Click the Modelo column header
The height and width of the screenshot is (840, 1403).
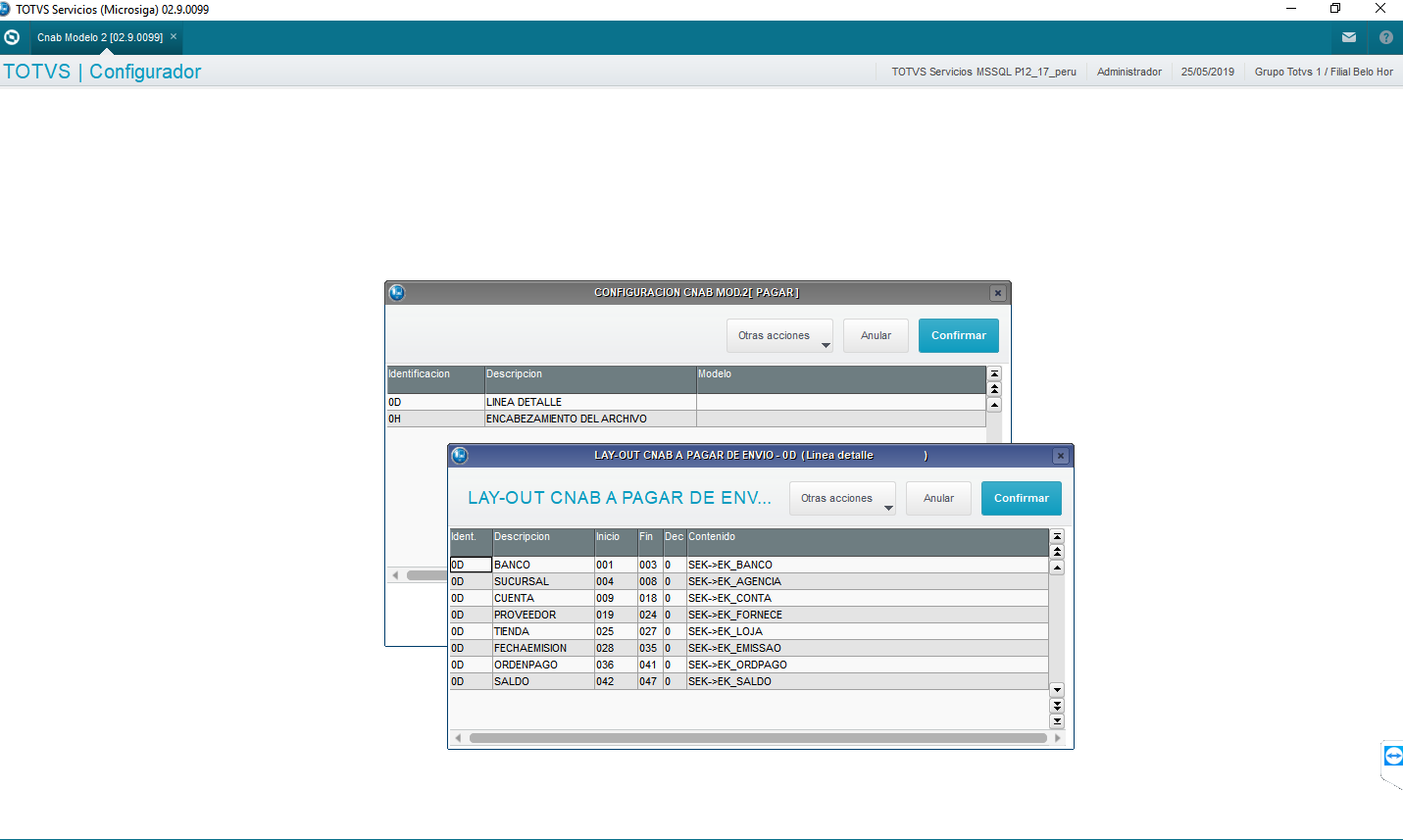pyautogui.click(x=841, y=379)
